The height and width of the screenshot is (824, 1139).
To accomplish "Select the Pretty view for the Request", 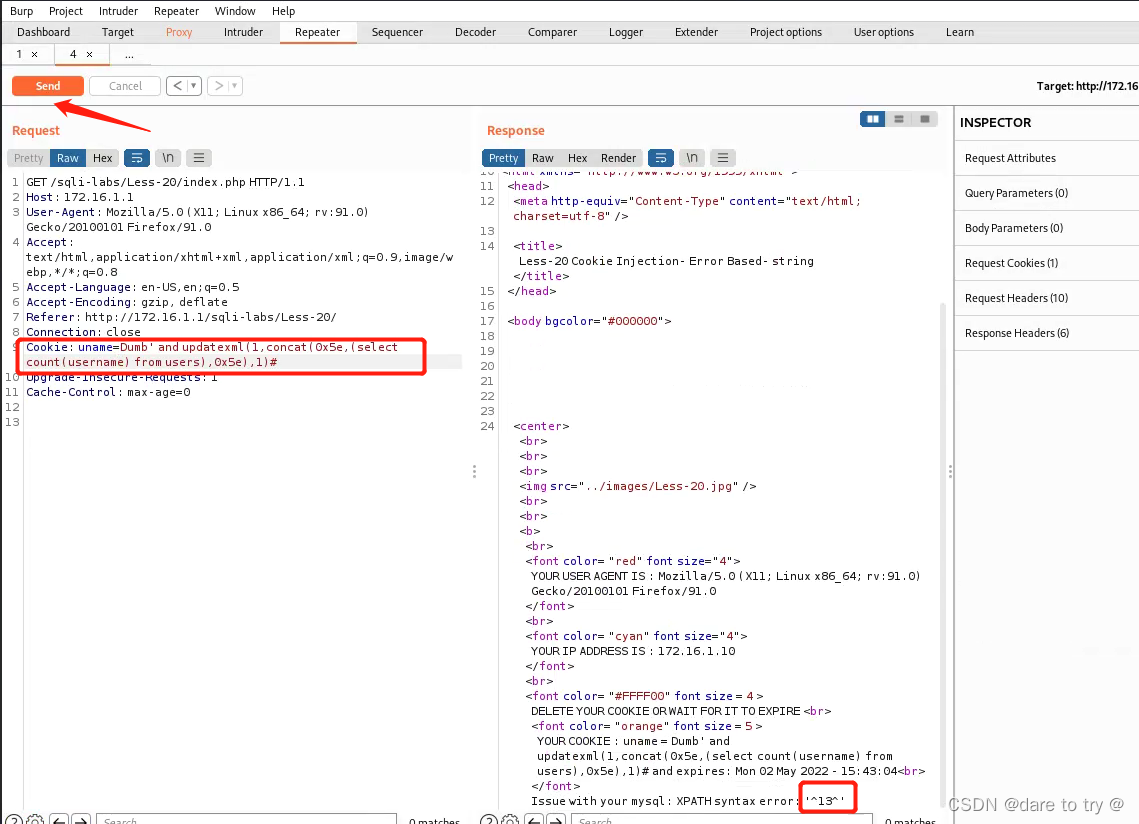I will click(28, 158).
